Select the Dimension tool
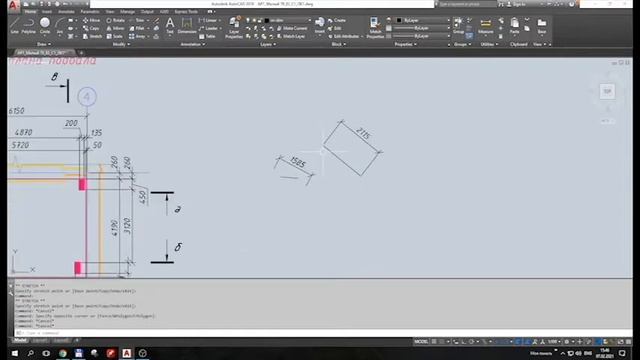 click(x=187, y=26)
